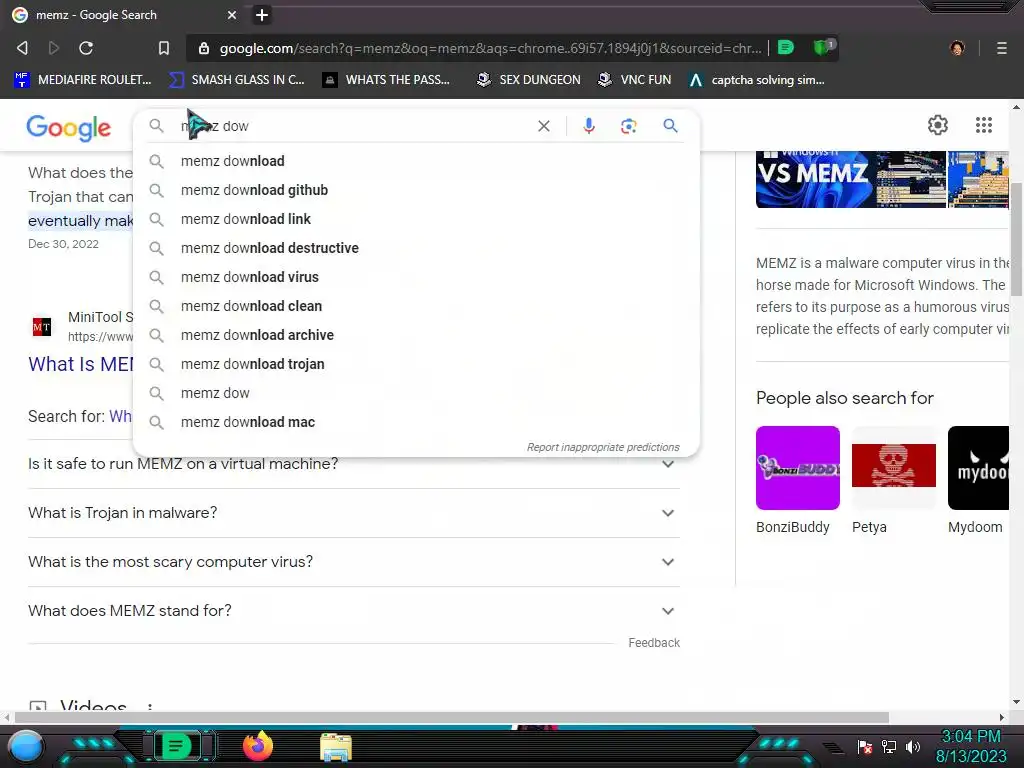Select the memz - Google Search tab
The image size is (1024, 768).
(124, 15)
